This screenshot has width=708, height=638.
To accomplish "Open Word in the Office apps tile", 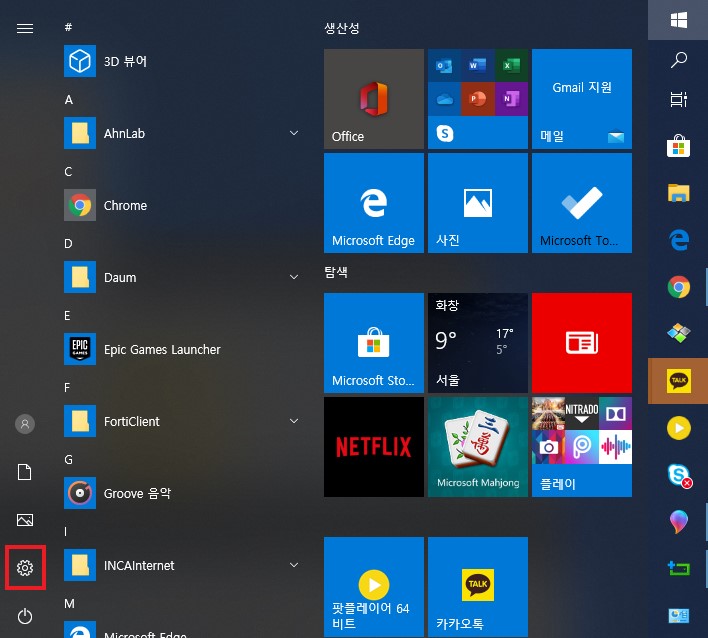I will [478, 66].
